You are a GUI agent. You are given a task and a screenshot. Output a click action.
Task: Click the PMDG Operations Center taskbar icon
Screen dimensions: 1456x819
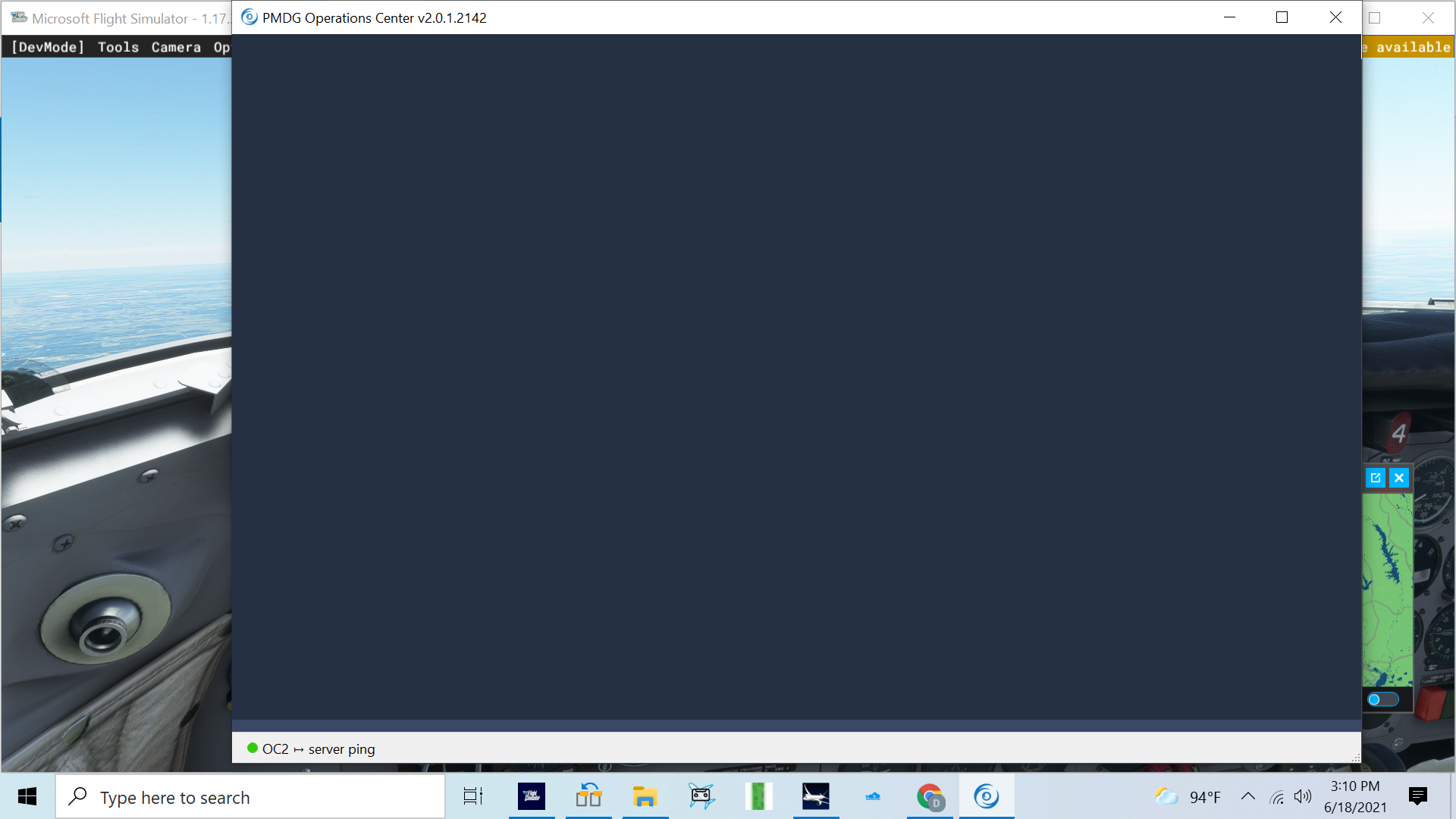[x=987, y=796]
